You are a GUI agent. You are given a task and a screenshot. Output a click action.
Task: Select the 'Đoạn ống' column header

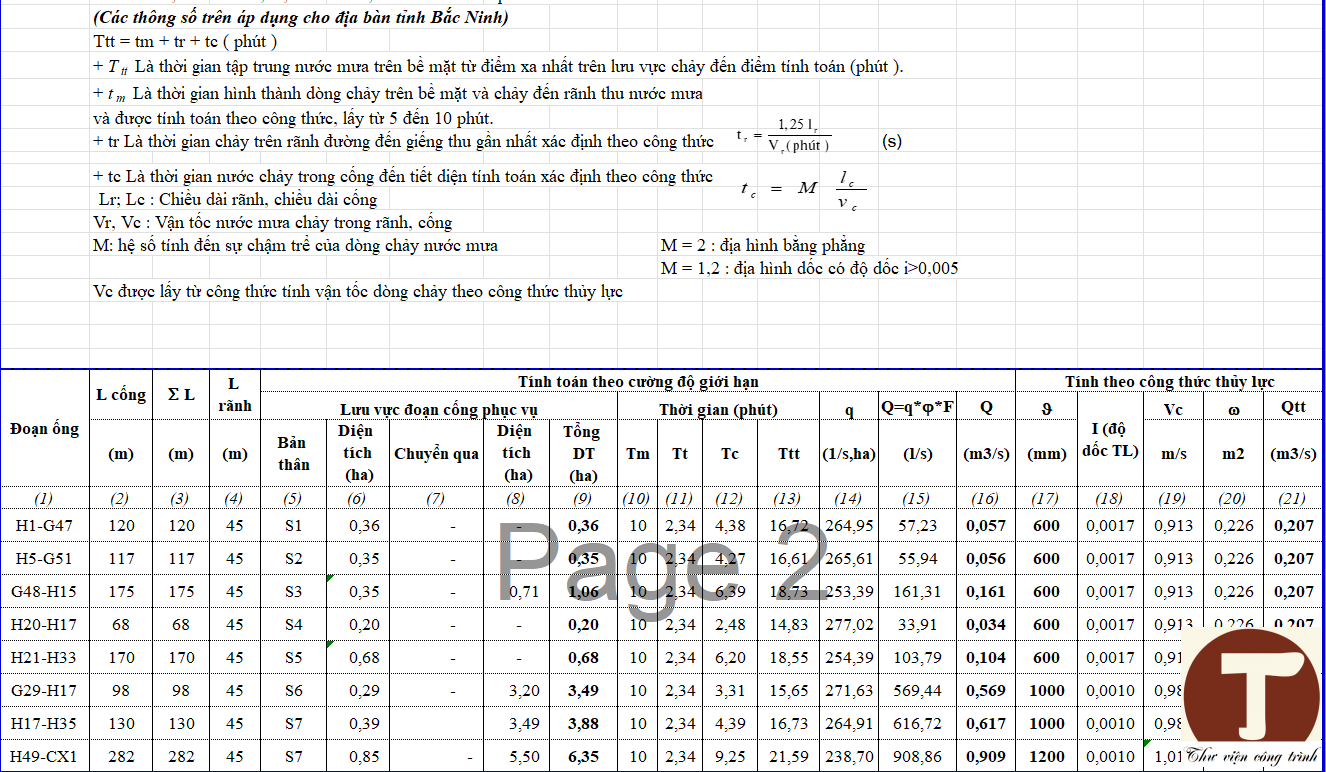(x=44, y=428)
